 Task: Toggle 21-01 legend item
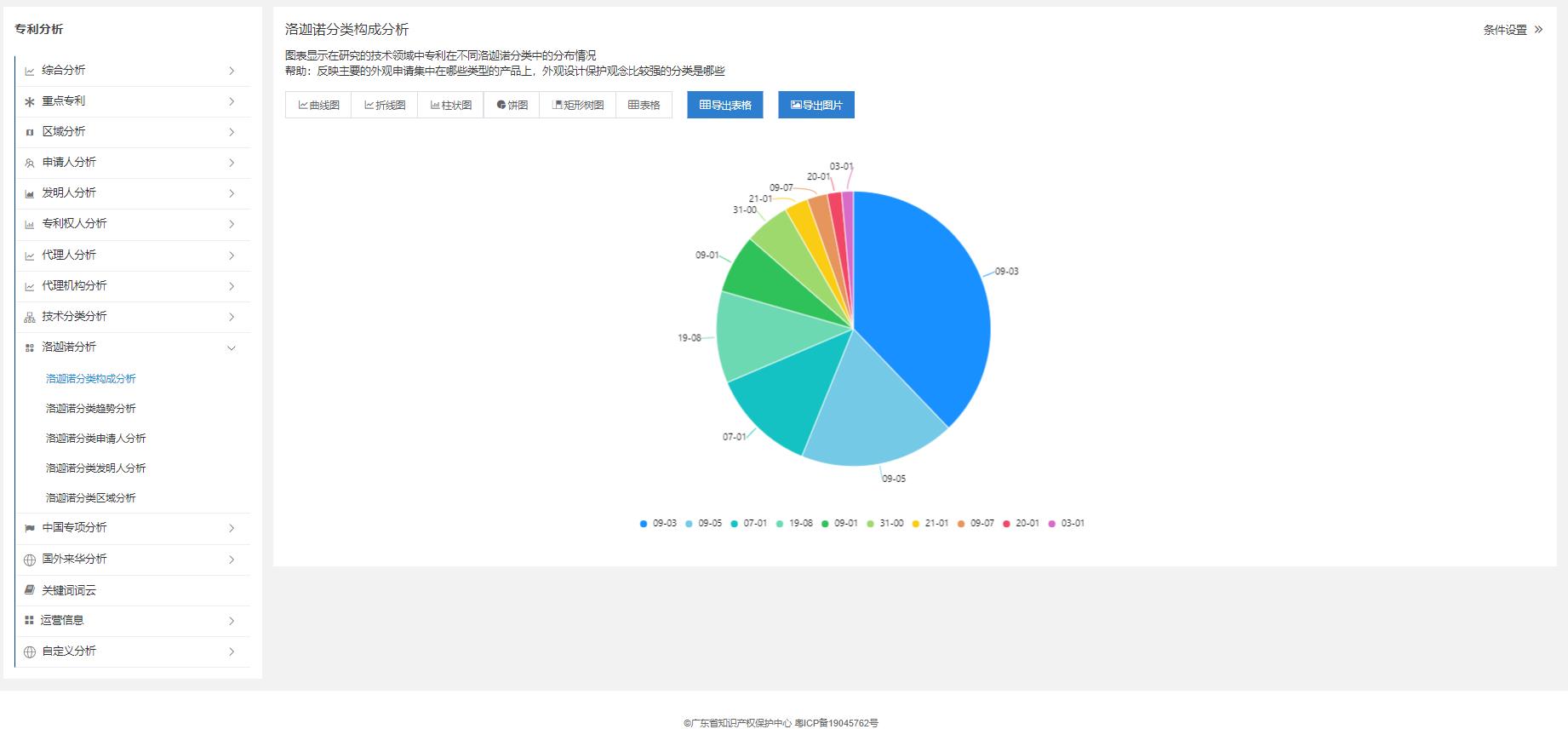pyautogui.click(x=930, y=524)
